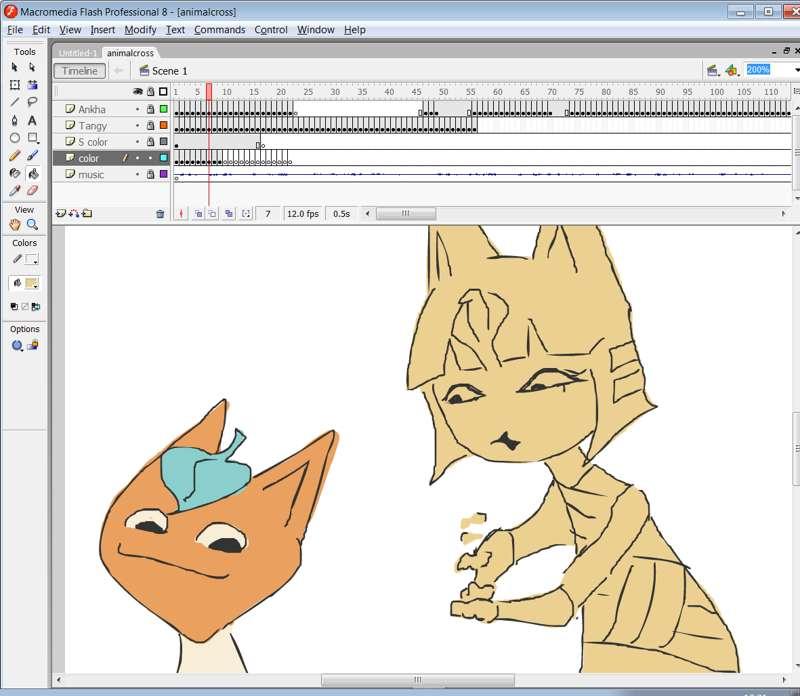The width and height of the screenshot is (800, 696).
Task: Click Black and White colors icon
Action: [x=14, y=307]
